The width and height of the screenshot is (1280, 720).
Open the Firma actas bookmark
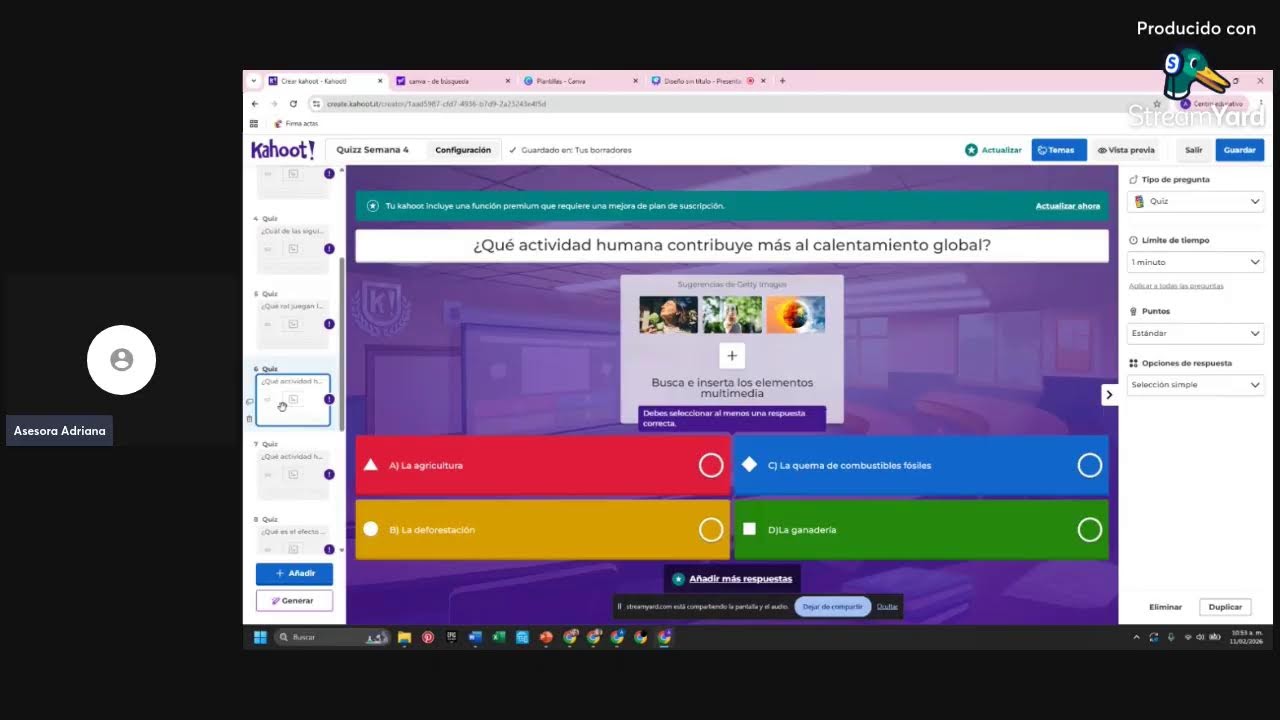pos(296,124)
